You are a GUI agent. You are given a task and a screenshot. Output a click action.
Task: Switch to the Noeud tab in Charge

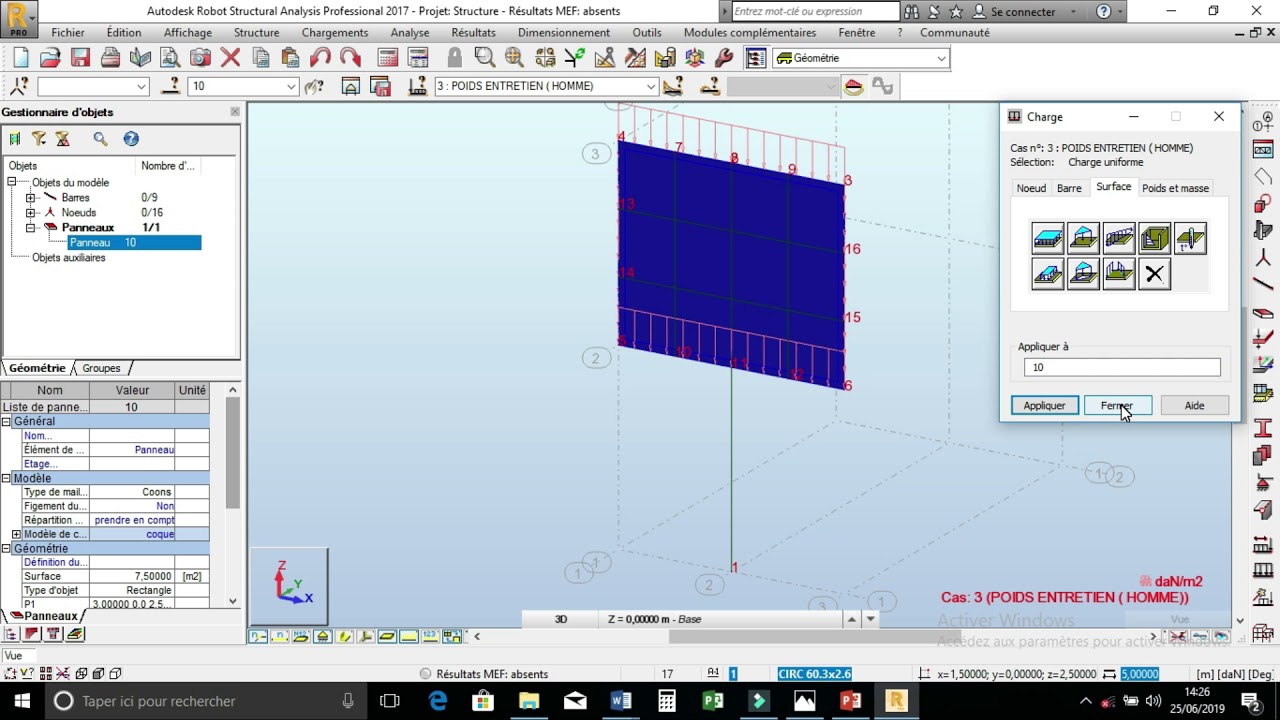(x=1031, y=188)
